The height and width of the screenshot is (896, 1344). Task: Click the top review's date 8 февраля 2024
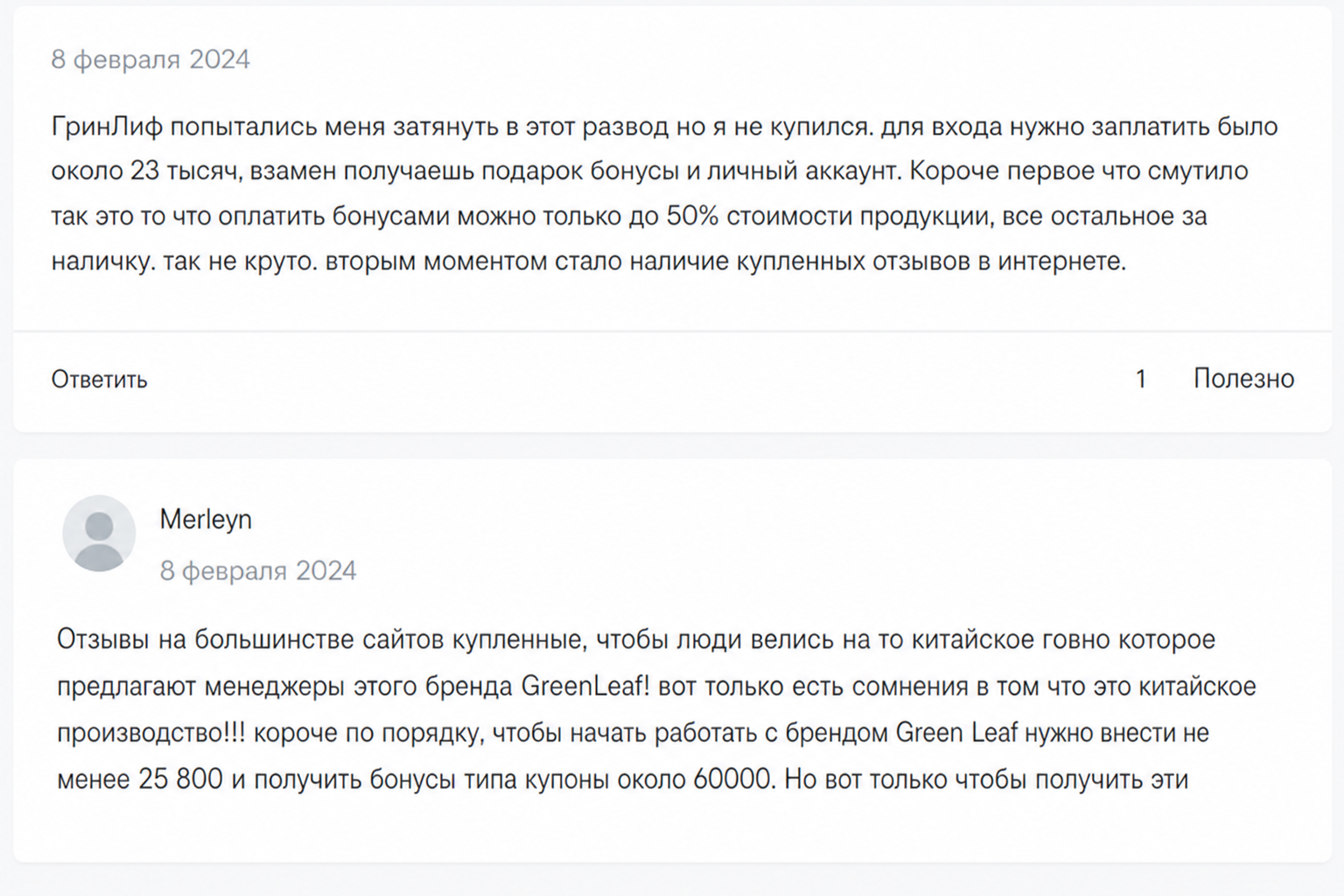point(150,59)
